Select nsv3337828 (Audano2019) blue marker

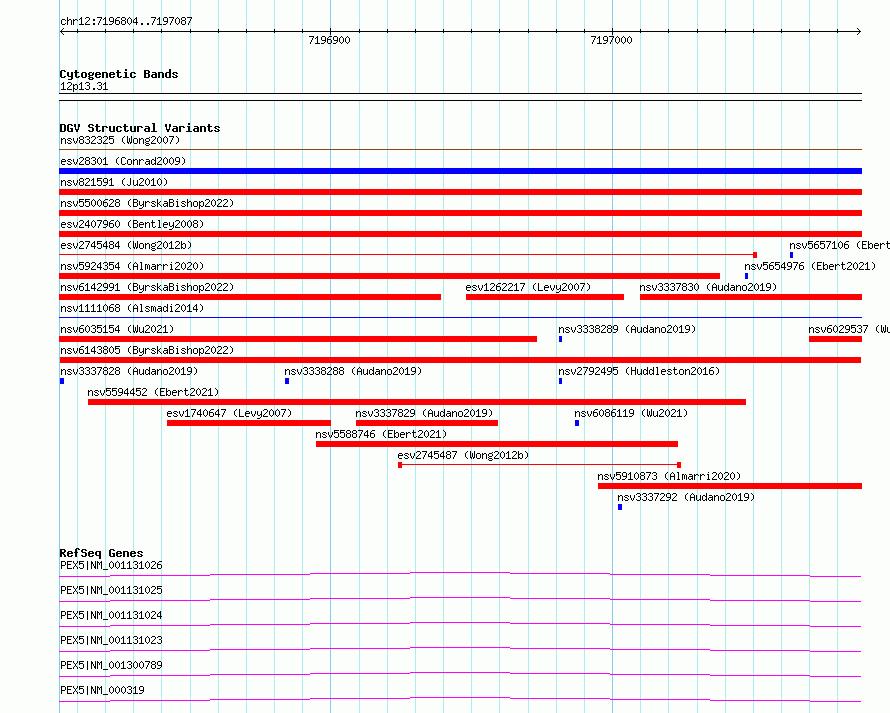62,381
